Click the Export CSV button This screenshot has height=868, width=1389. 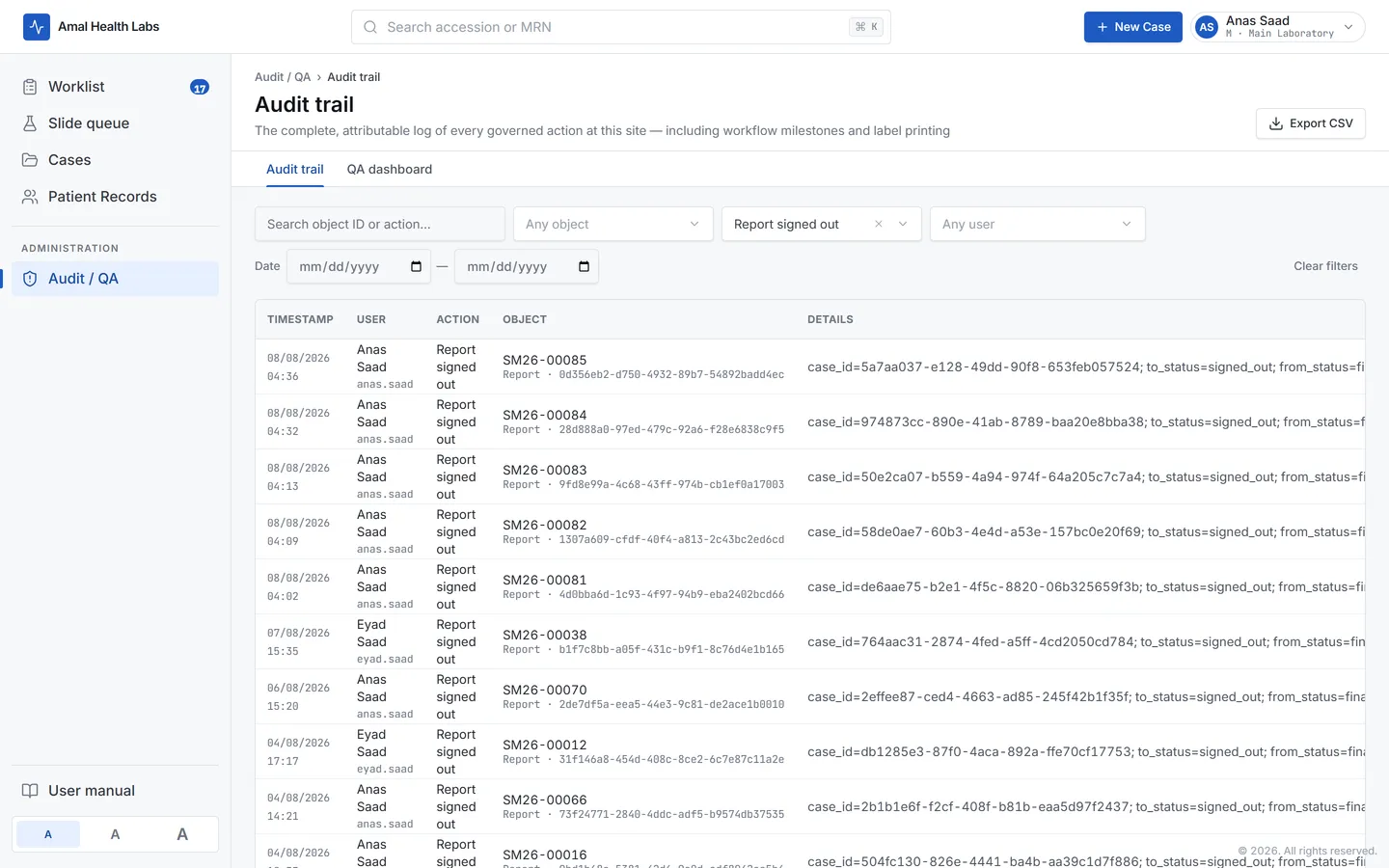[x=1311, y=123]
